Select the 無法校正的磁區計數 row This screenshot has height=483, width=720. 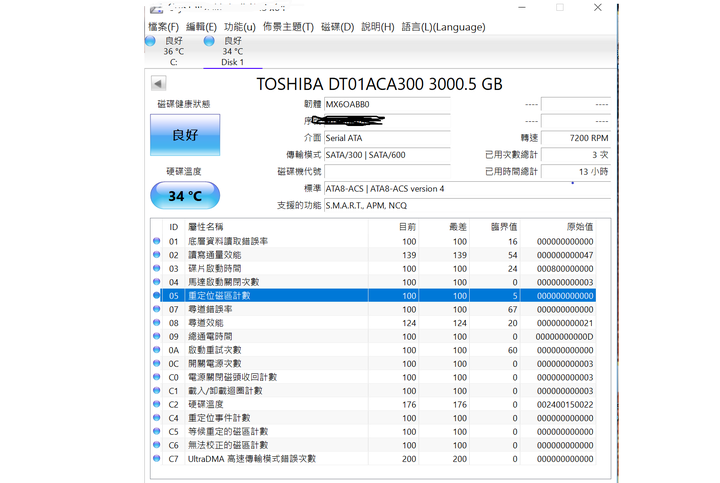click(x=374, y=445)
